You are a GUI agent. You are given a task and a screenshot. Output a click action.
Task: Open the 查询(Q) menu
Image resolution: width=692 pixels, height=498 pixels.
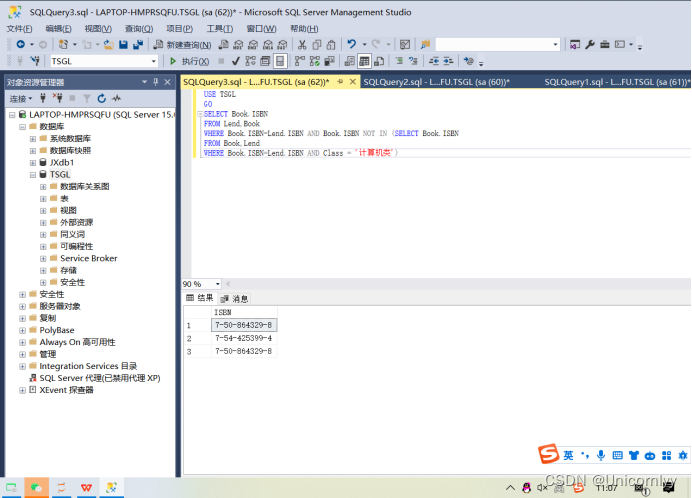point(139,29)
